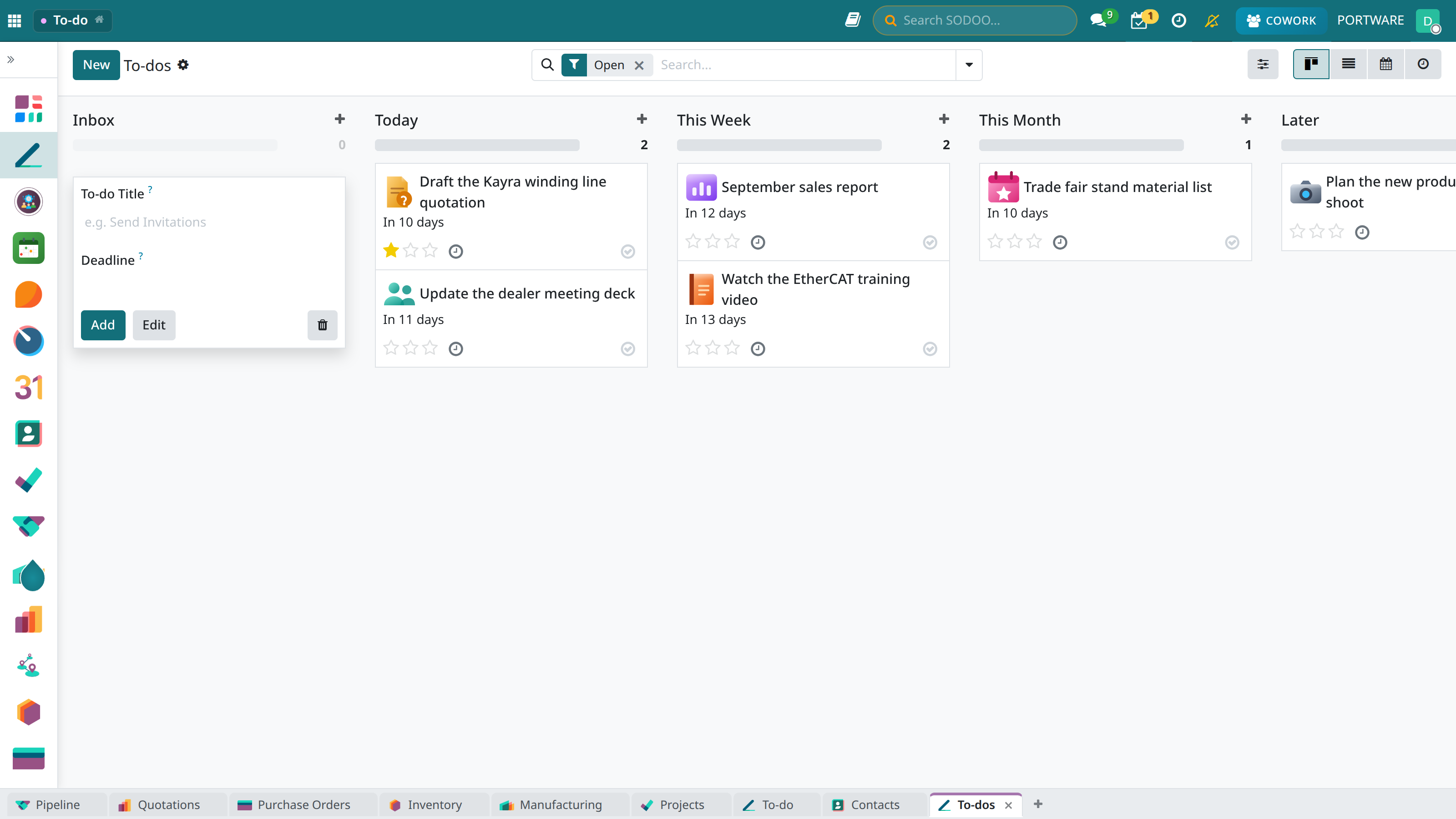Viewport: 1456px width, 819px height.
Task: Open the To-do breadcrumb menu in top bar
Action: [x=72, y=20]
